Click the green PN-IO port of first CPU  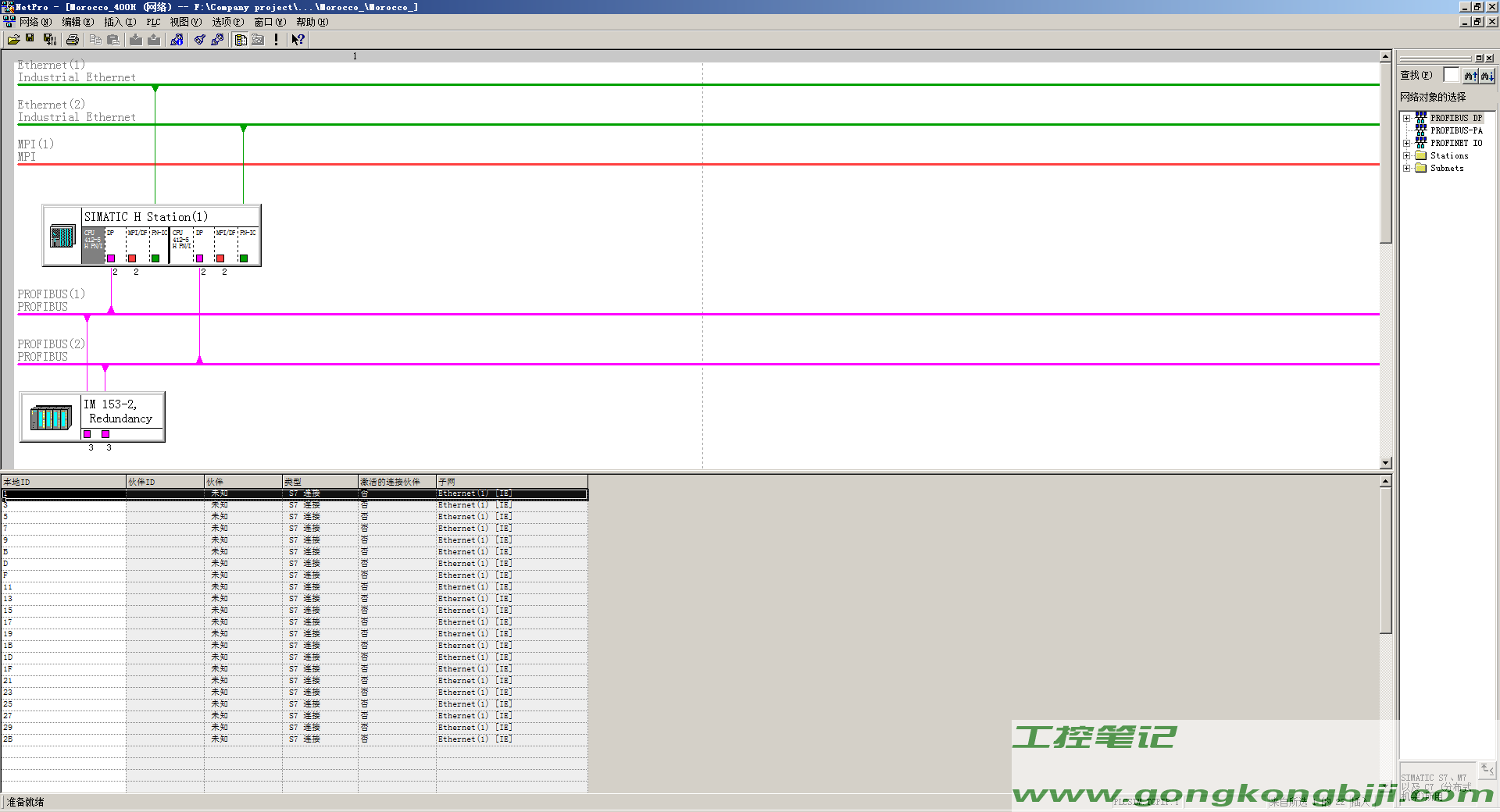155,258
